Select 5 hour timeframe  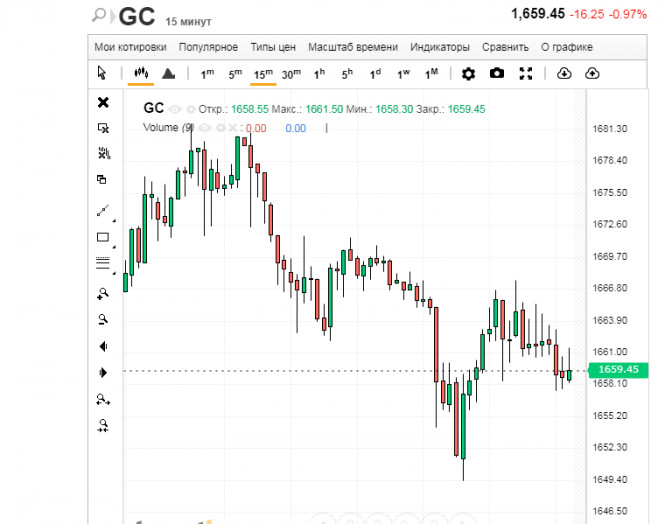pos(347,74)
